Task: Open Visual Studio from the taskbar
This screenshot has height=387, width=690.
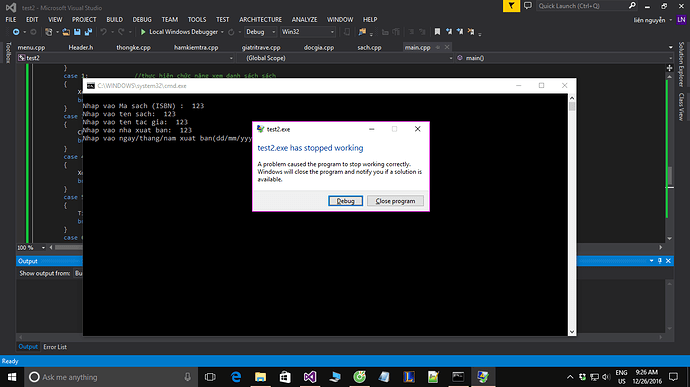Action: tap(310, 377)
